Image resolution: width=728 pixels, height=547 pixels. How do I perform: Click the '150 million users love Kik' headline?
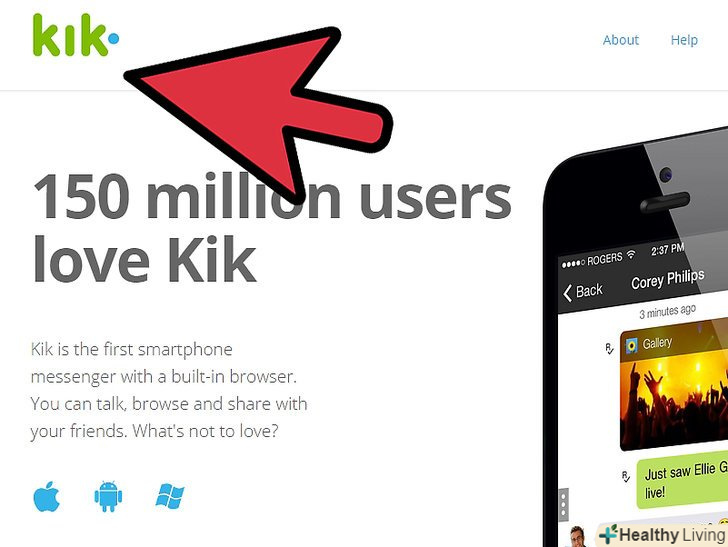[272, 228]
